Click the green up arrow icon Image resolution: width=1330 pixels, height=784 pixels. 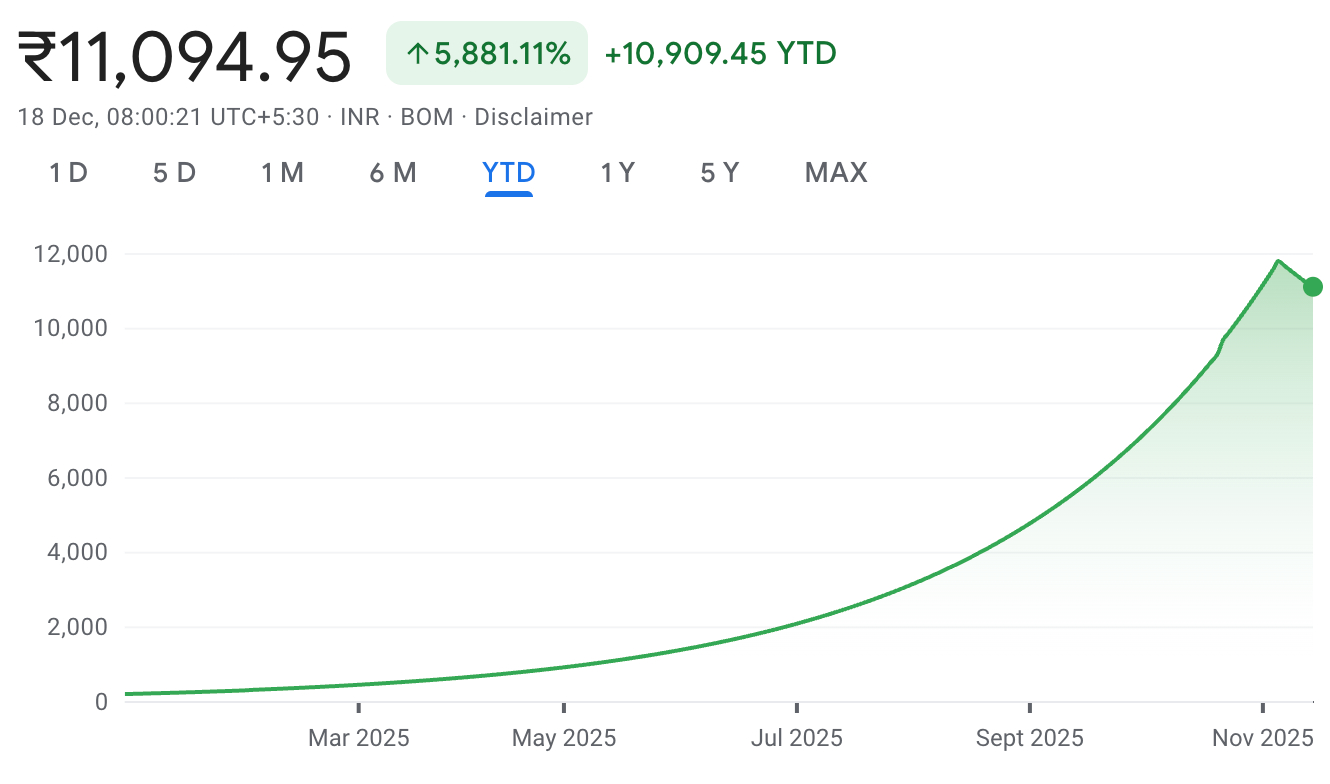point(417,54)
